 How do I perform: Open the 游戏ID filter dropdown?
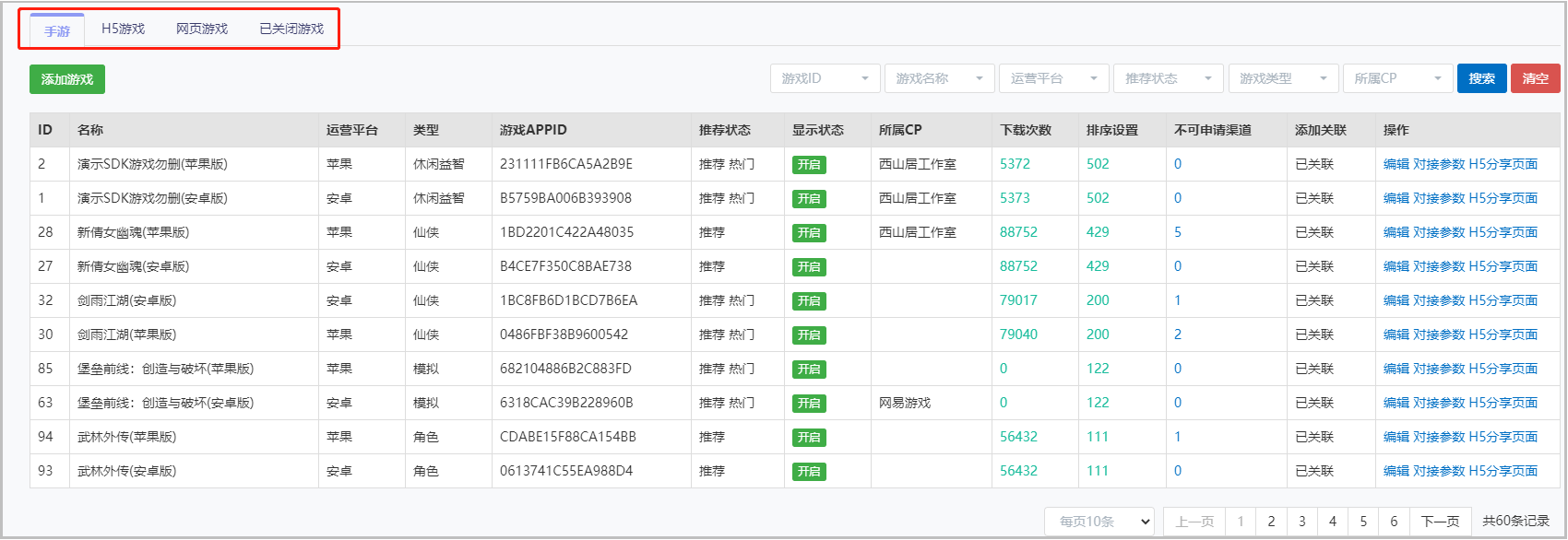pyautogui.click(x=826, y=78)
